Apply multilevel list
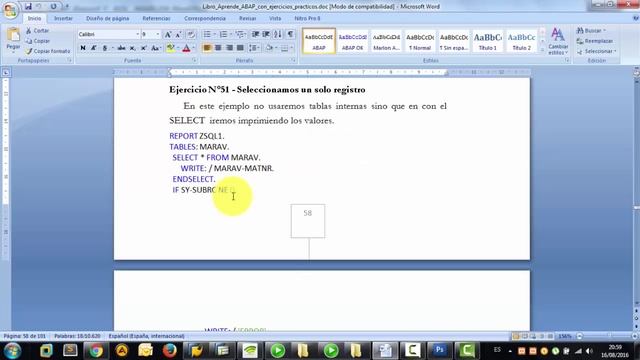The height and width of the screenshot is (360, 640). pos(240,34)
